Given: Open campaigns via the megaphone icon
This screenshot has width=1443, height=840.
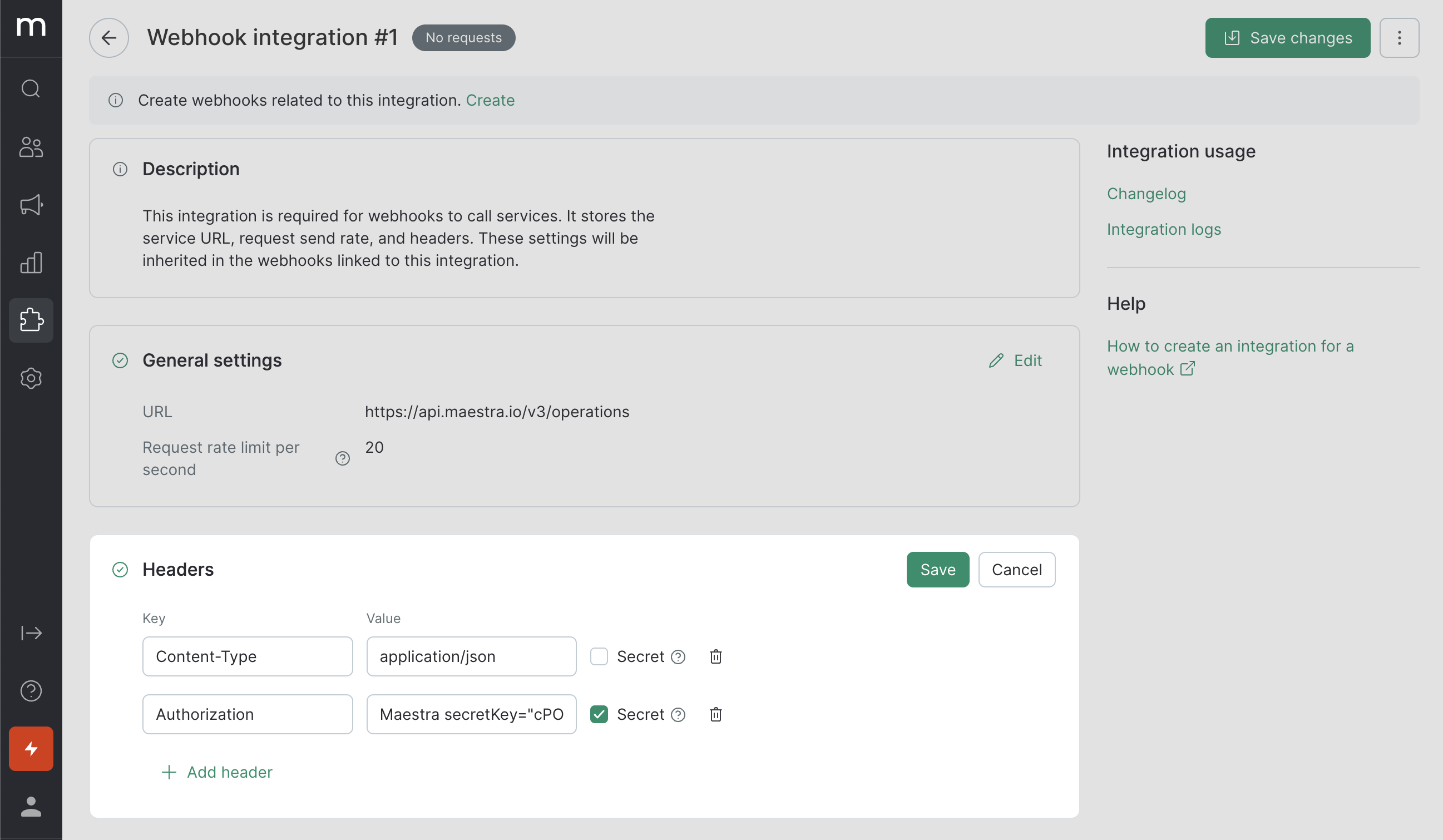Looking at the screenshot, I should coord(31,205).
